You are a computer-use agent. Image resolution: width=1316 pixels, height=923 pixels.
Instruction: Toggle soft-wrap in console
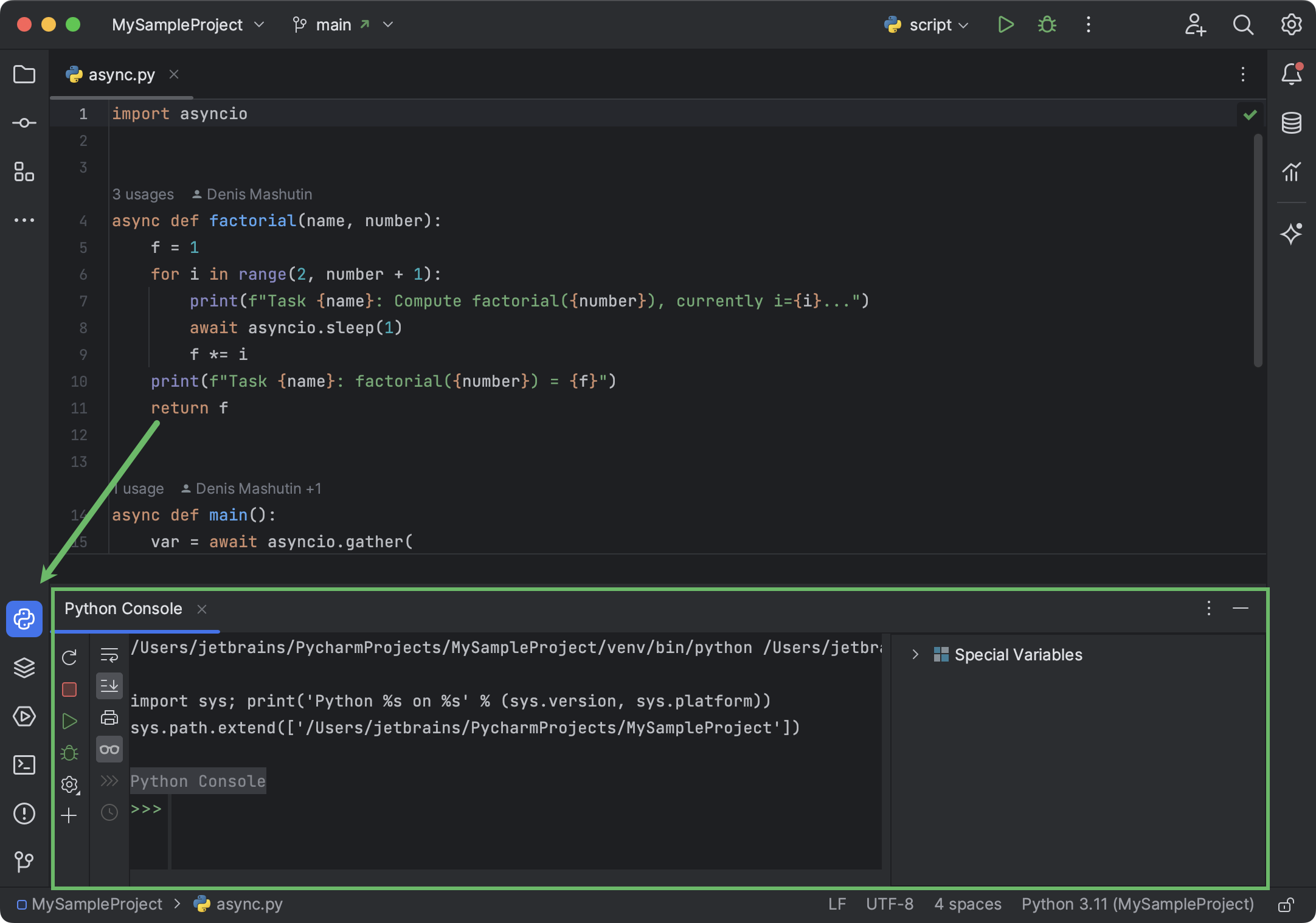[x=109, y=655]
